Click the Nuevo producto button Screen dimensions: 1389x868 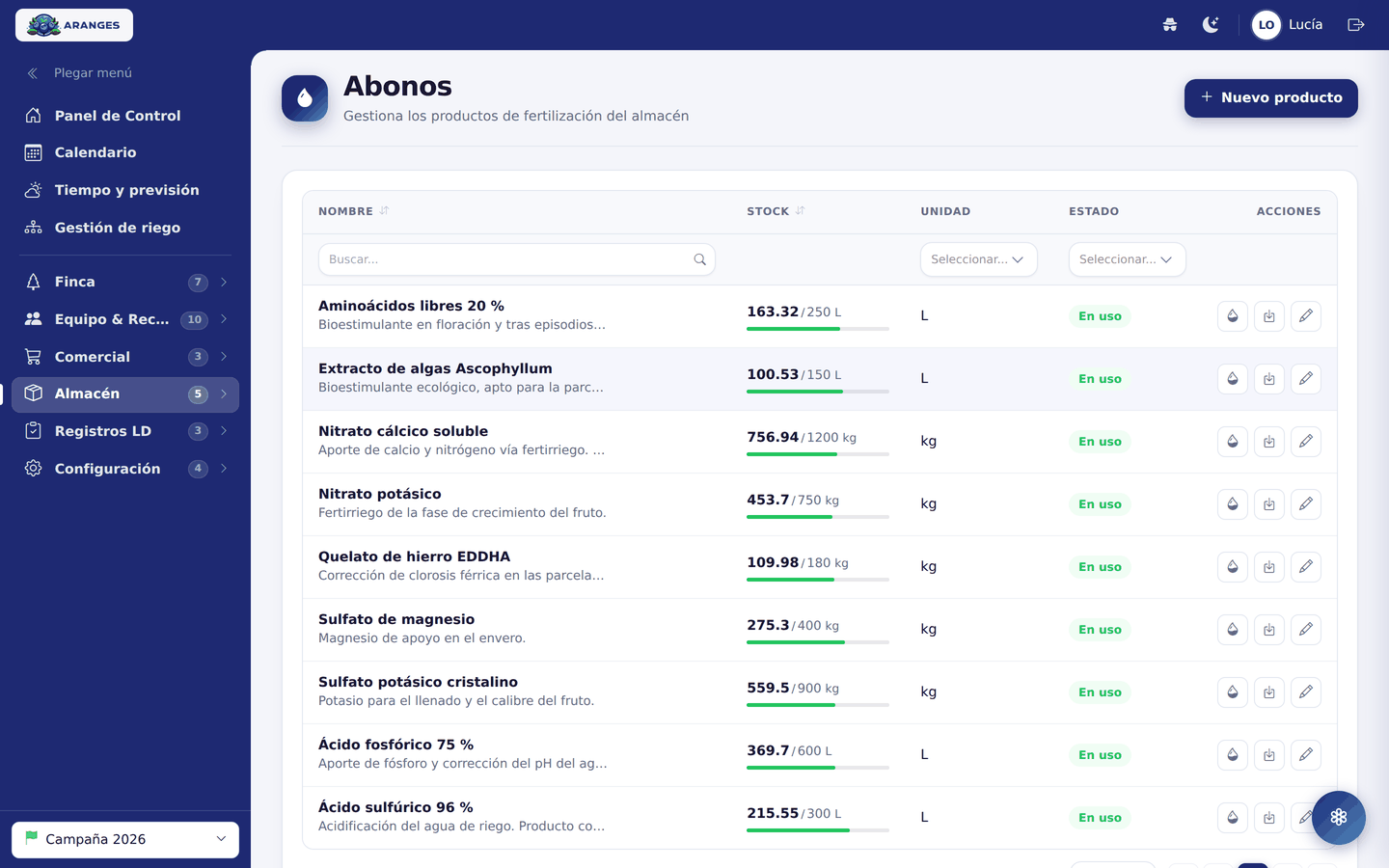click(x=1270, y=98)
